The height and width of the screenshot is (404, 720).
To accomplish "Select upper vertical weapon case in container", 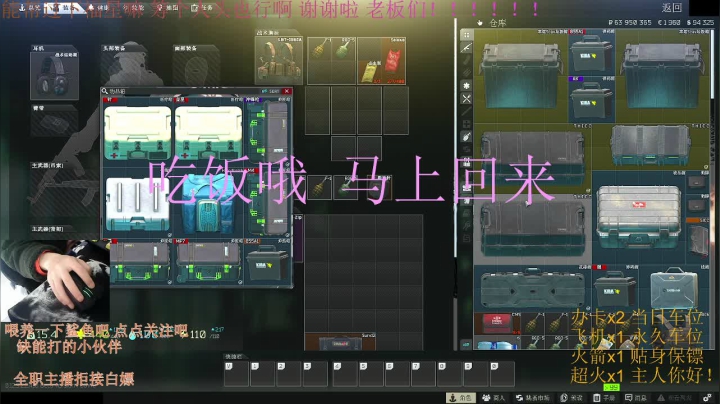I will tap(269, 131).
